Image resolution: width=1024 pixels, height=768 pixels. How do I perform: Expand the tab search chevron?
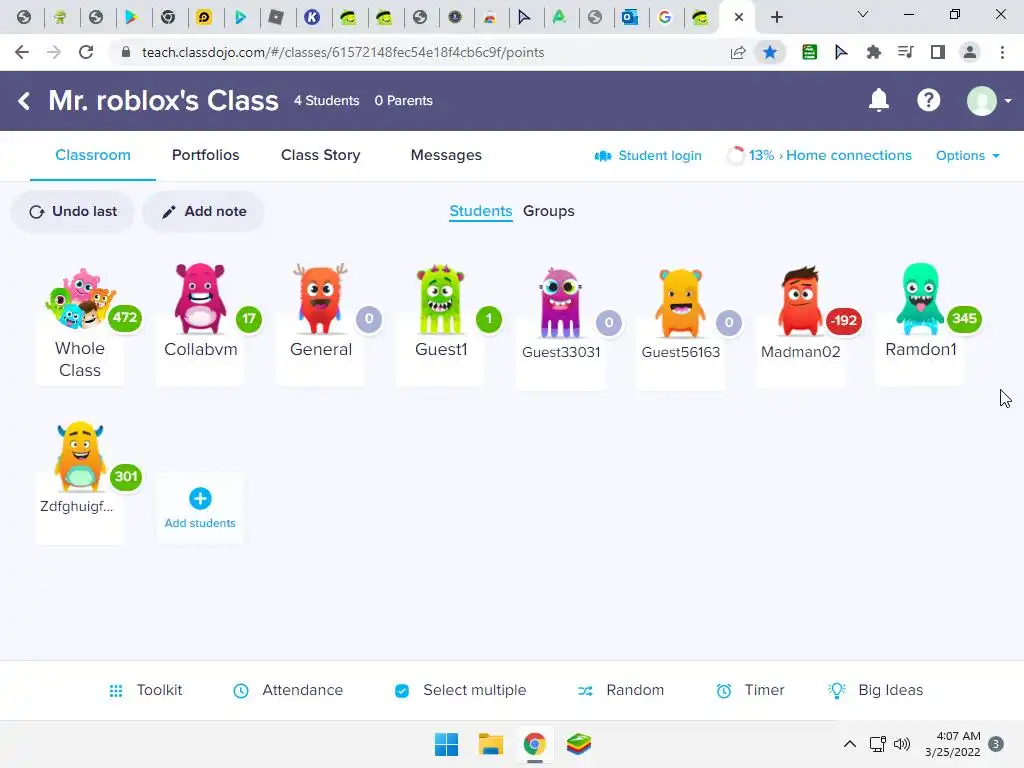pos(863,14)
